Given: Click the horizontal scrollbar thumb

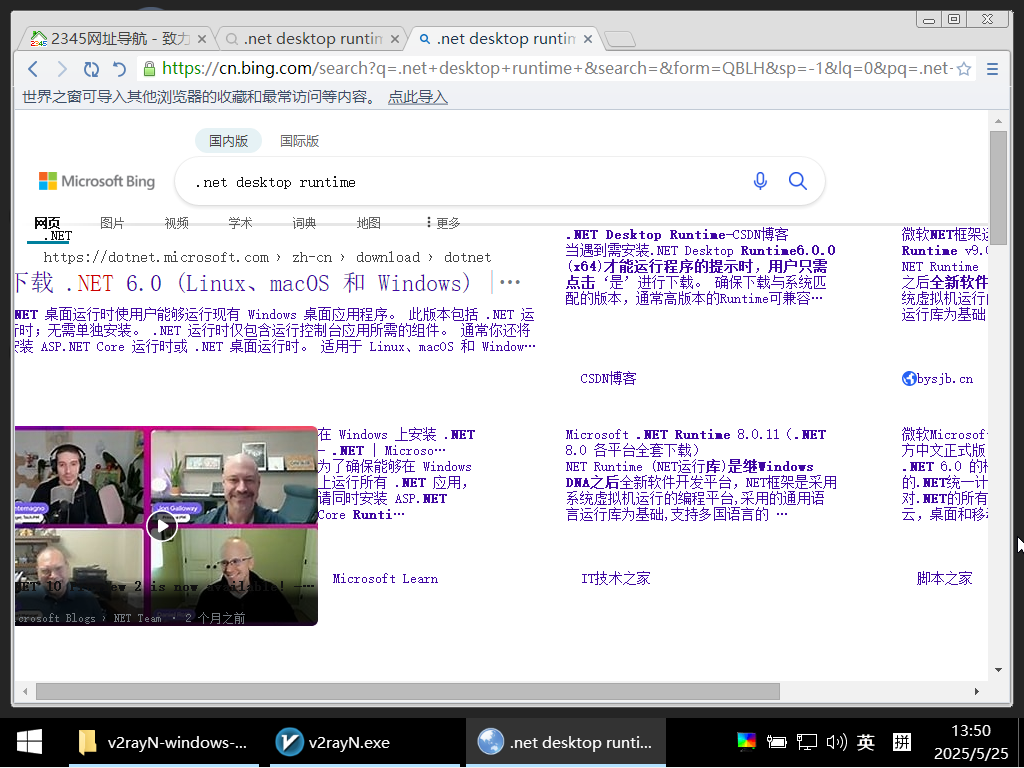Looking at the screenshot, I should (408, 692).
